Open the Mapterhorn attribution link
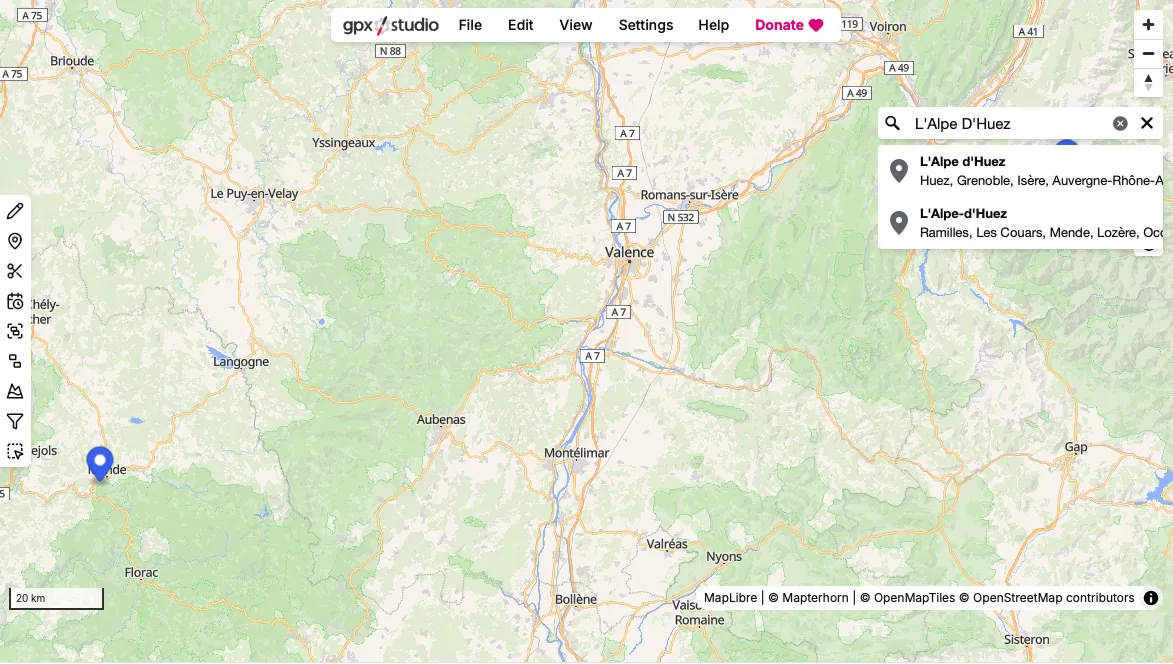The height and width of the screenshot is (664, 1173). point(808,597)
